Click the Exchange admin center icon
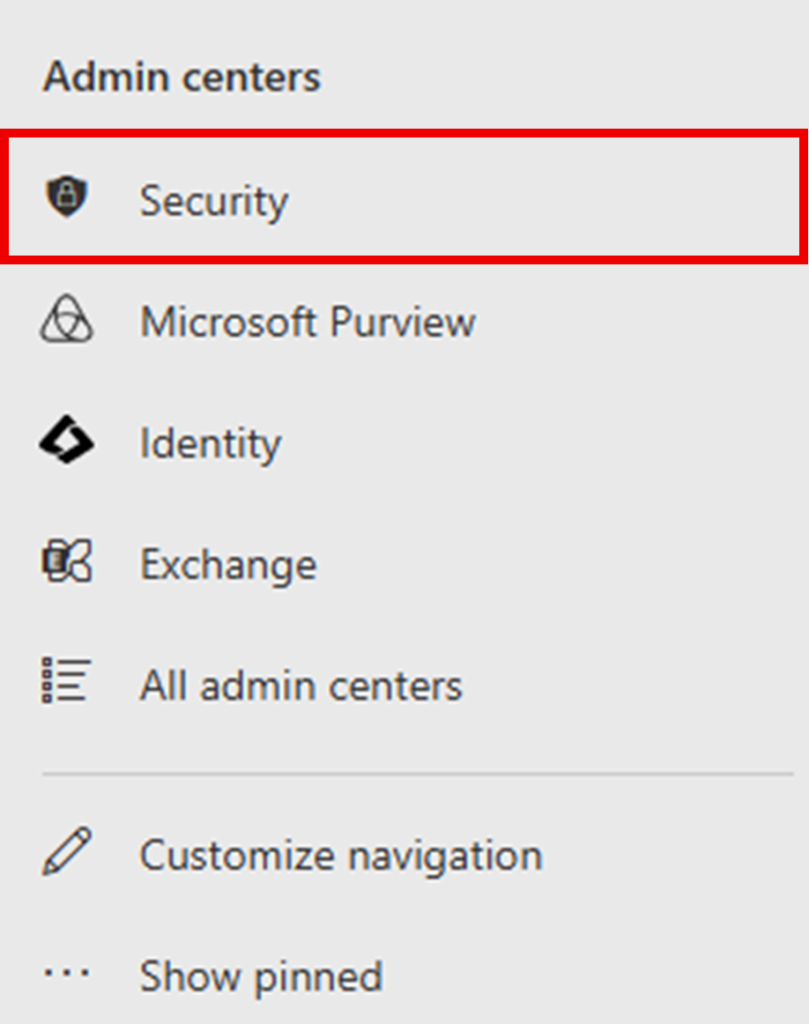 coord(67,561)
